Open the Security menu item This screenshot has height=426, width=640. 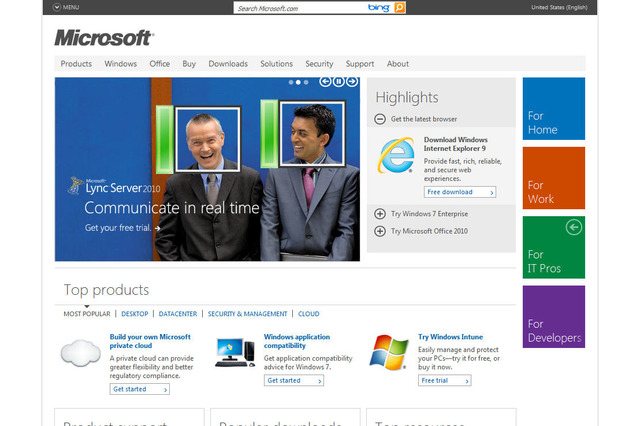(x=319, y=64)
